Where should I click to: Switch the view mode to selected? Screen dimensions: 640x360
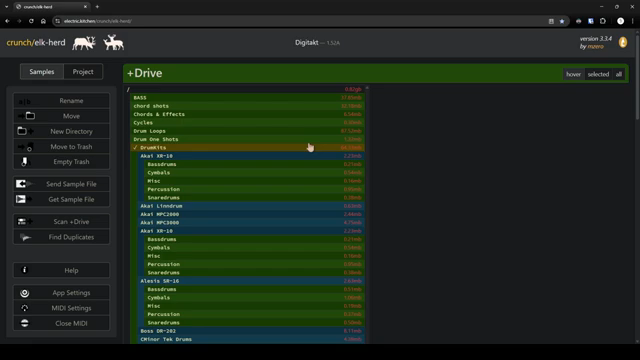click(x=598, y=74)
